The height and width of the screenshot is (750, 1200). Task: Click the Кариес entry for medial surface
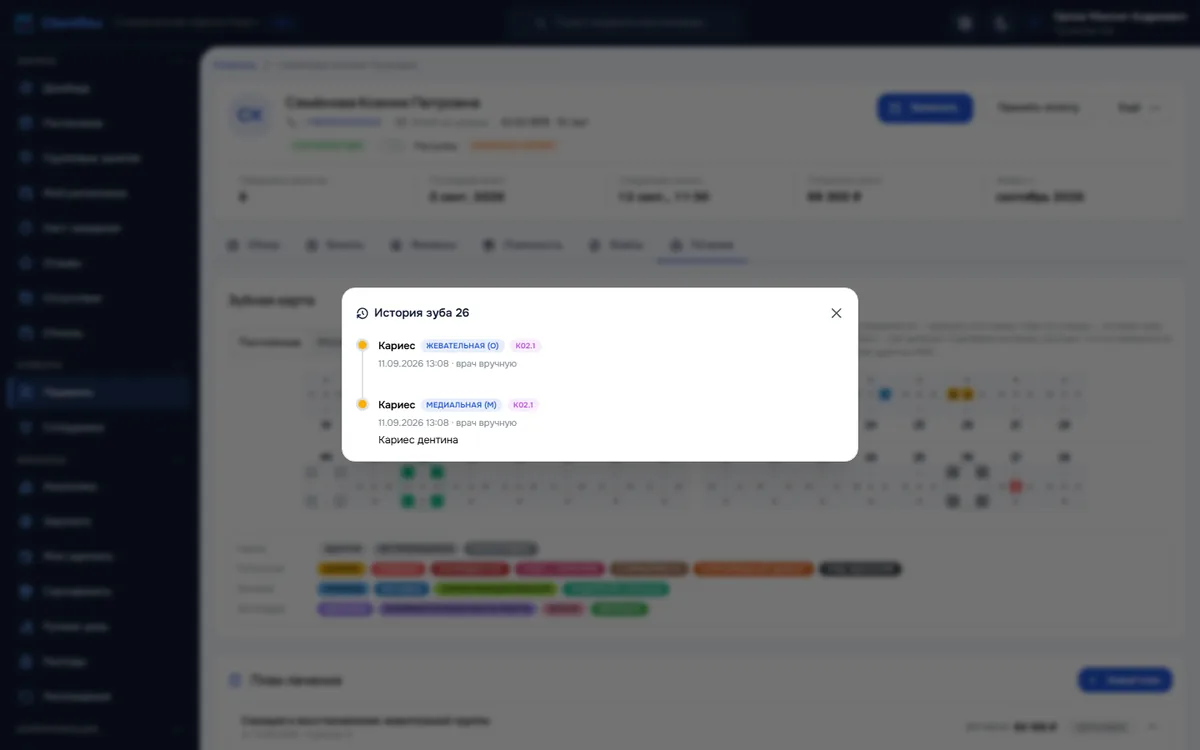[396, 405]
